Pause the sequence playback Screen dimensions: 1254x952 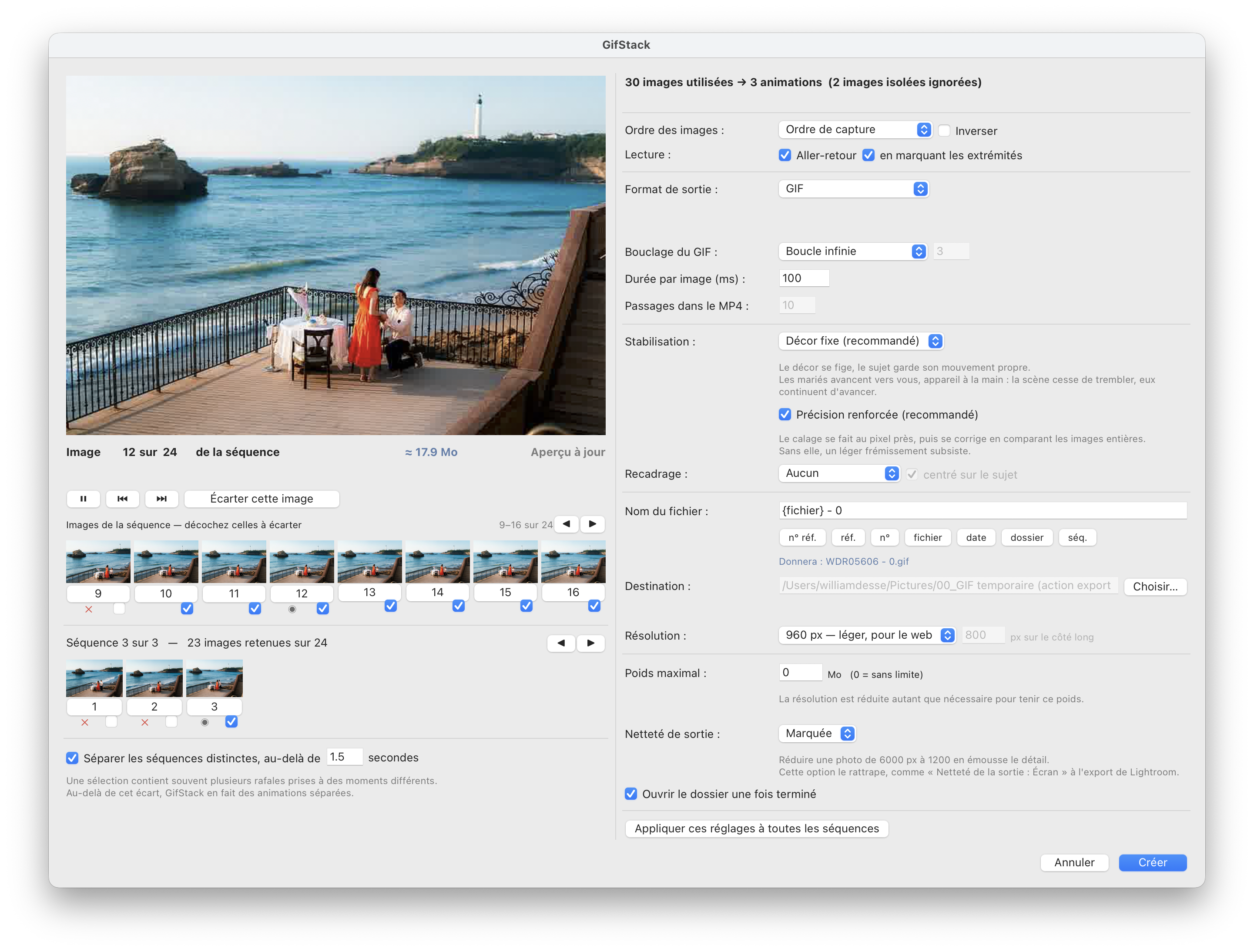(x=84, y=499)
